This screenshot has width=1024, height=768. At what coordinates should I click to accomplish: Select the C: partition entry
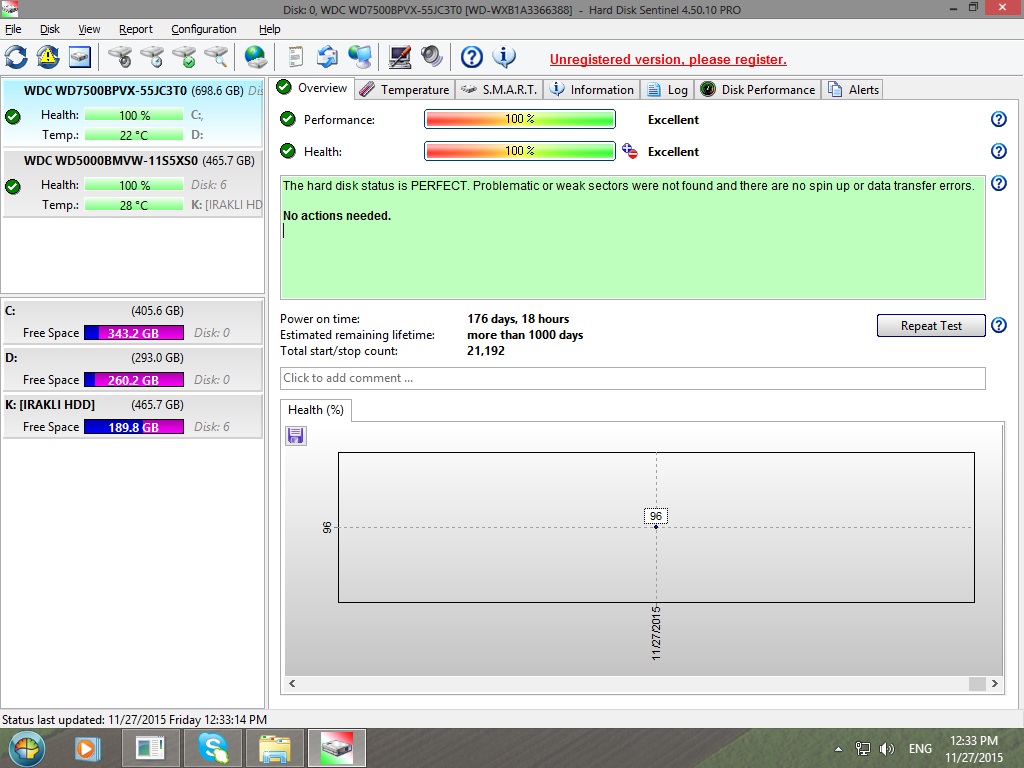tap(133, 321)
